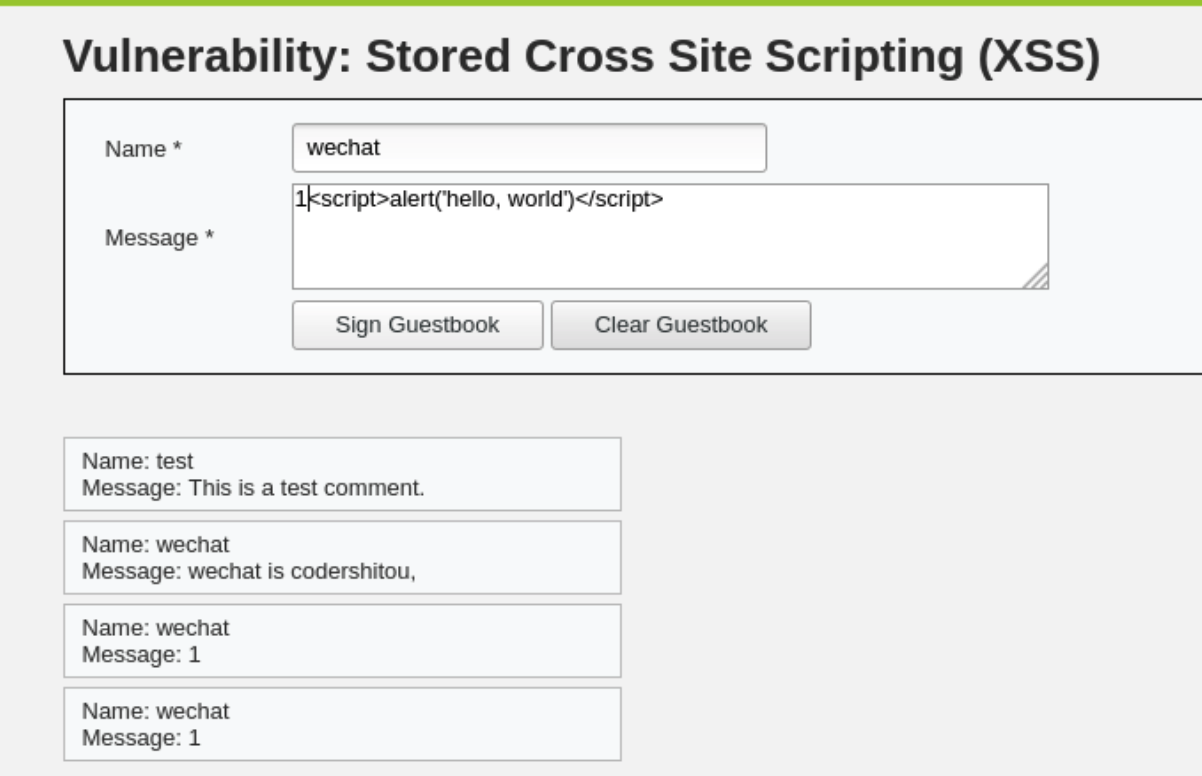This screenshot has width=1202, height=776.
Task: Place cursor on the opening <script> tag
Action: point(347,200)
